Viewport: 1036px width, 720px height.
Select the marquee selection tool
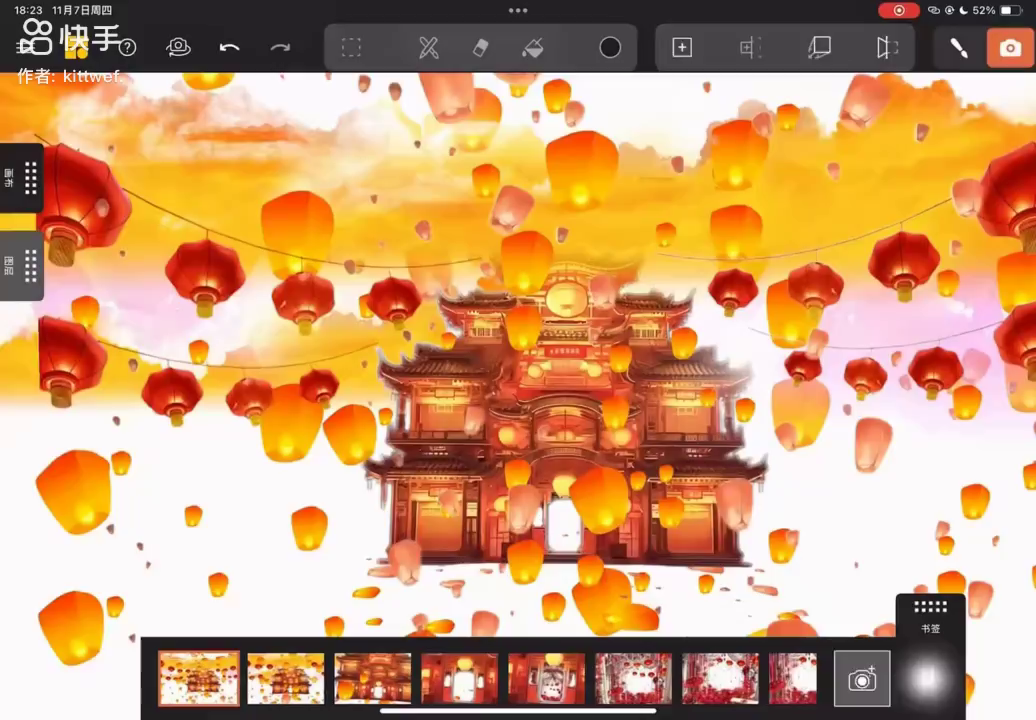click(351, 48)
